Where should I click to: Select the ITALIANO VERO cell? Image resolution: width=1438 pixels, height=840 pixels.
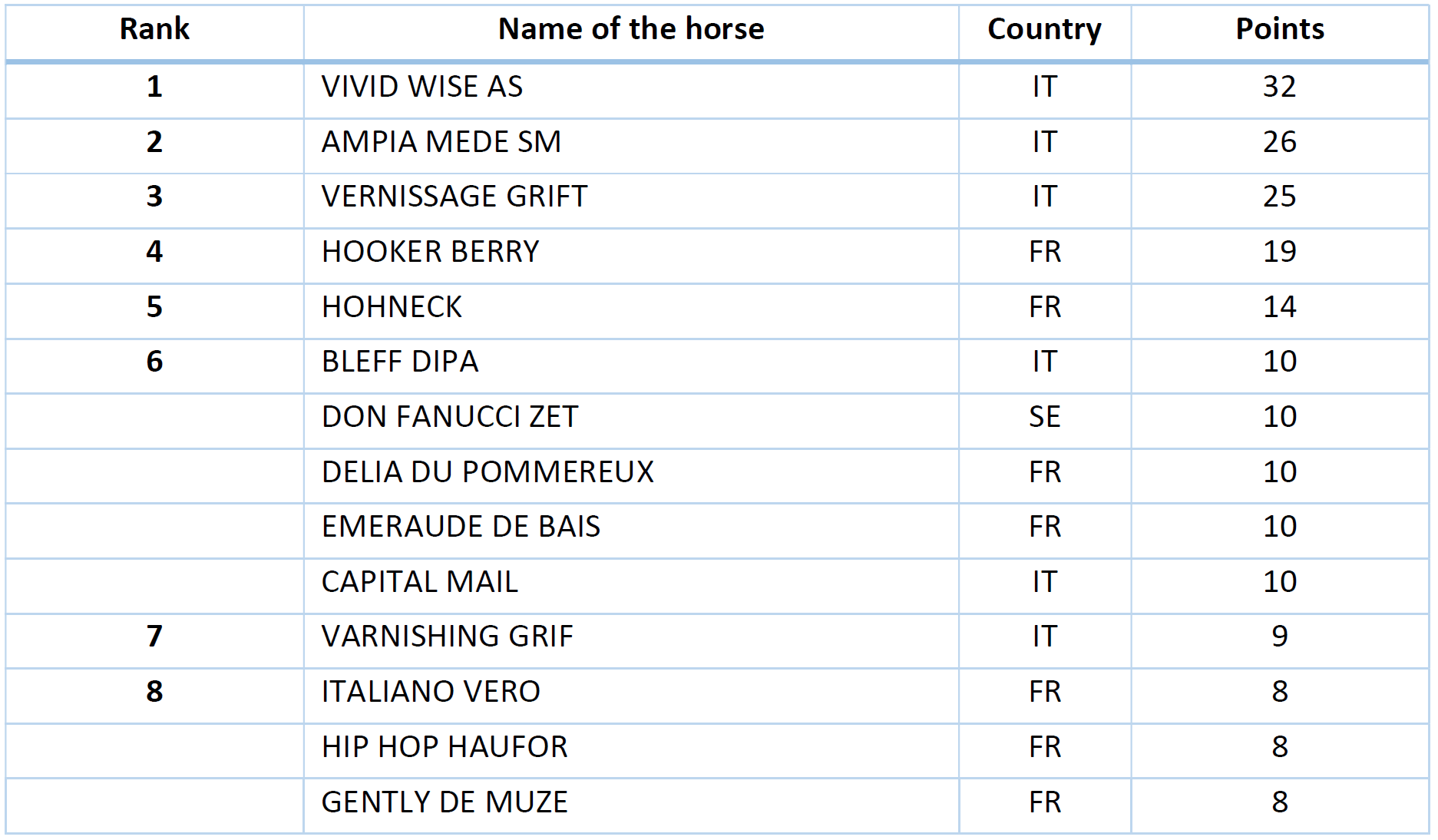pyautogui.click(x=431, y=692)
